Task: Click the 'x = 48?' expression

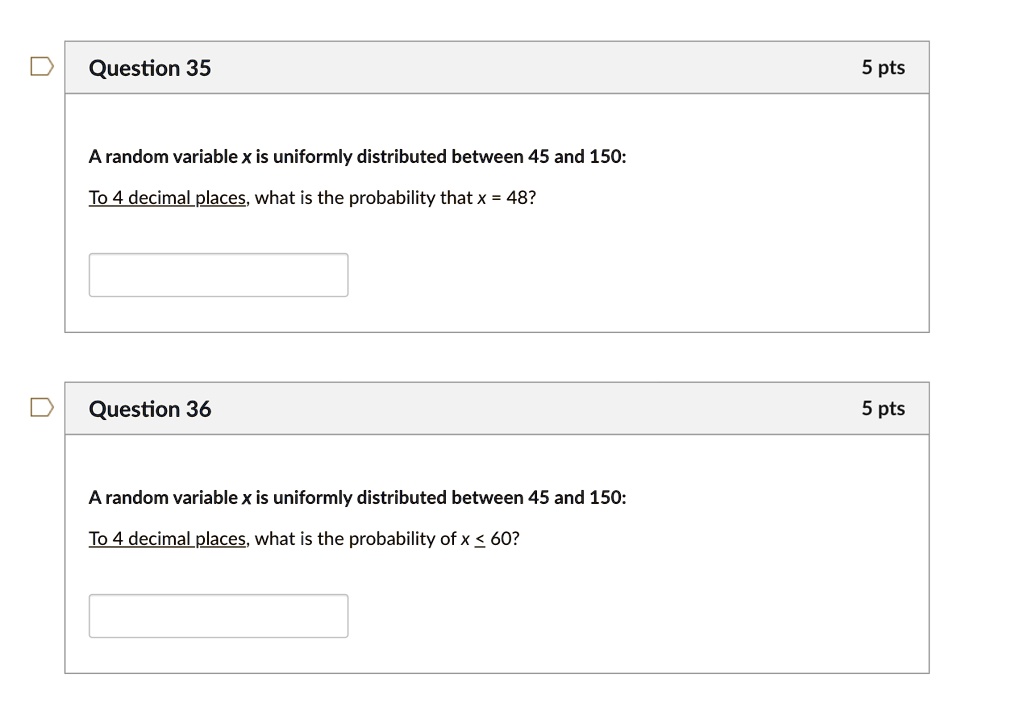Action: [x=506, y=197]
